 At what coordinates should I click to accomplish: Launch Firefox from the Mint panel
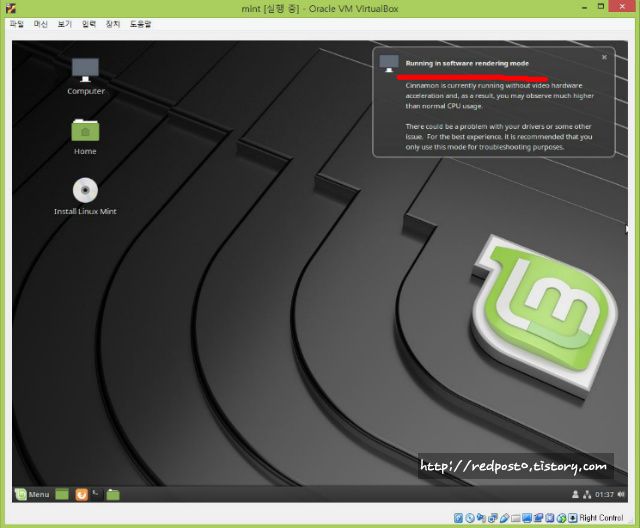(82, 495)
